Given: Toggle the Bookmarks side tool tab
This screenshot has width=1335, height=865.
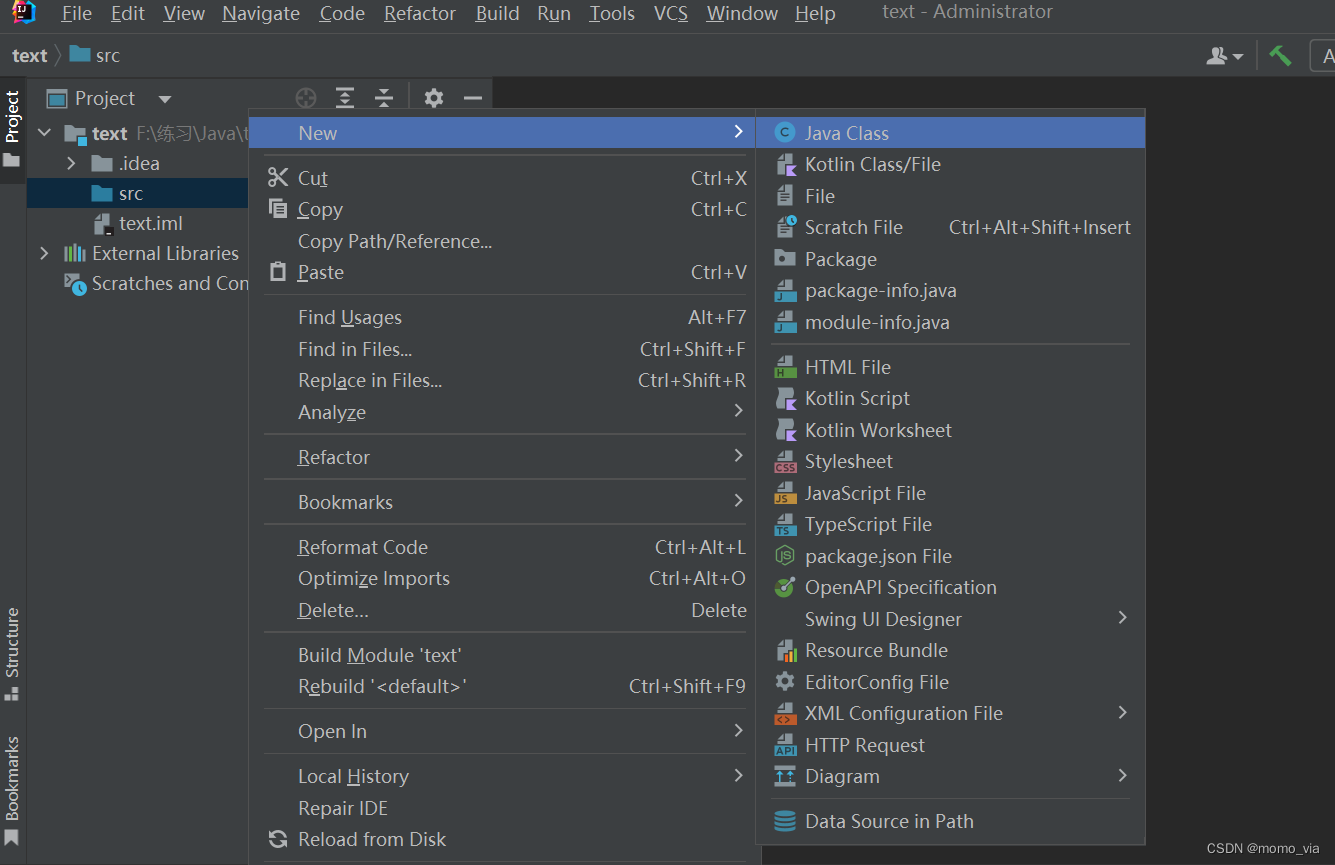Looking at the screenshot, I should coord(12,792).
